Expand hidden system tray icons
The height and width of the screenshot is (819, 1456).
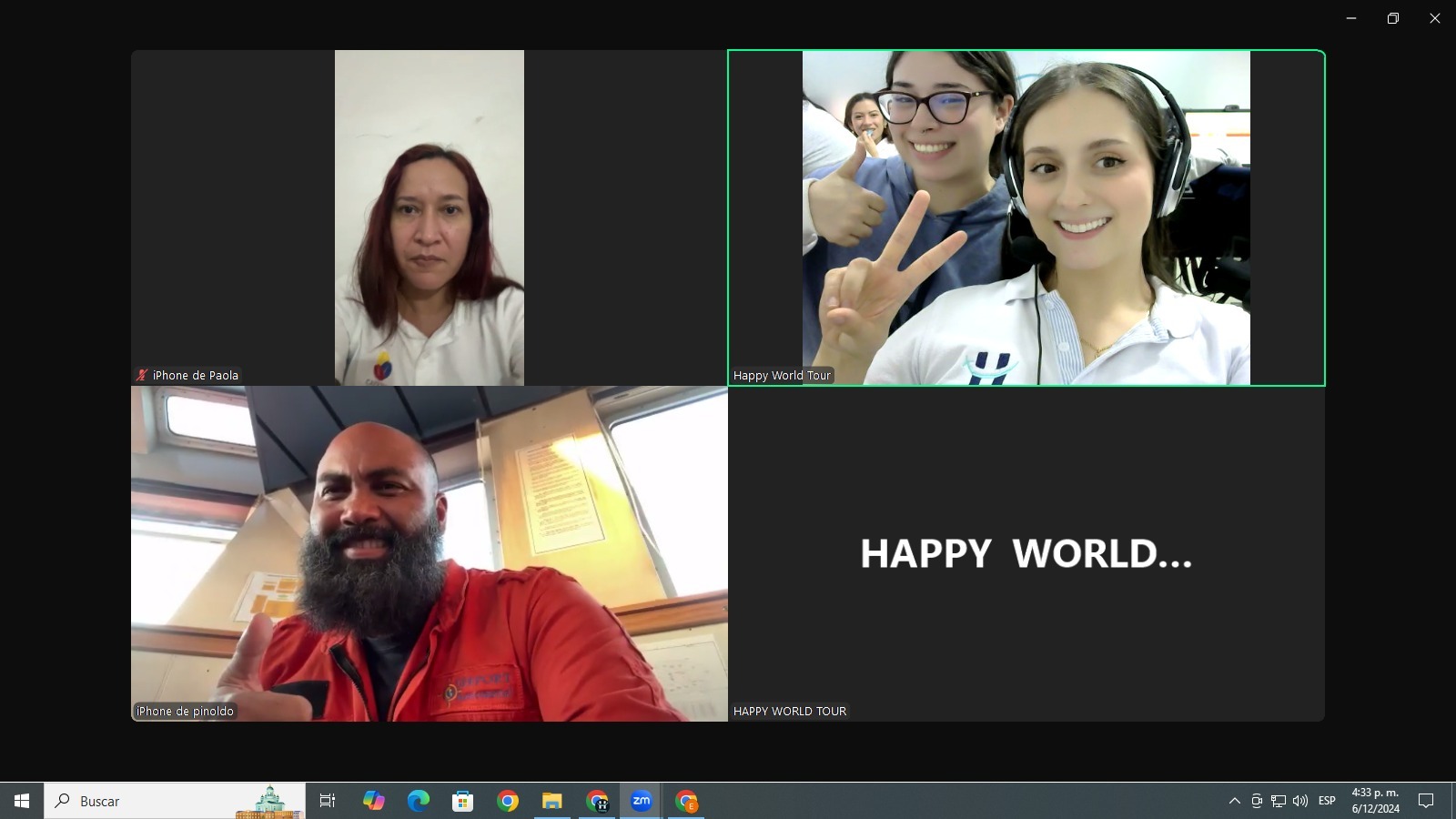click(x=1234, y=801)
